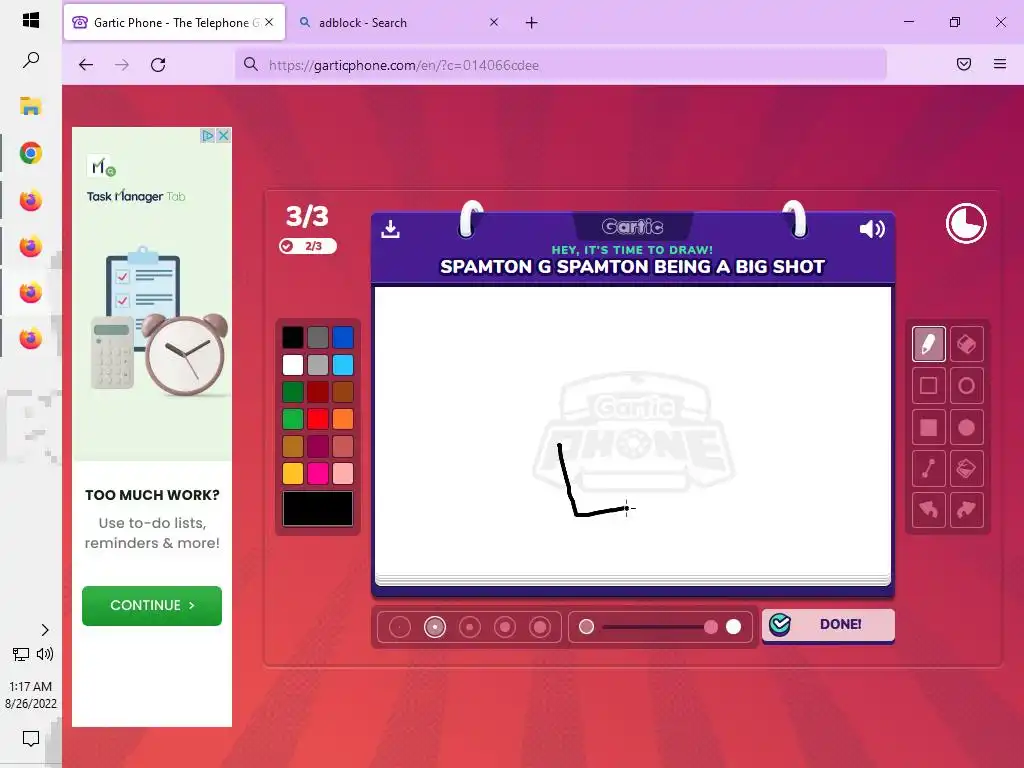The image size is (1024, 768).
Task: Open the volume tray icon
Action: [45, 654]
